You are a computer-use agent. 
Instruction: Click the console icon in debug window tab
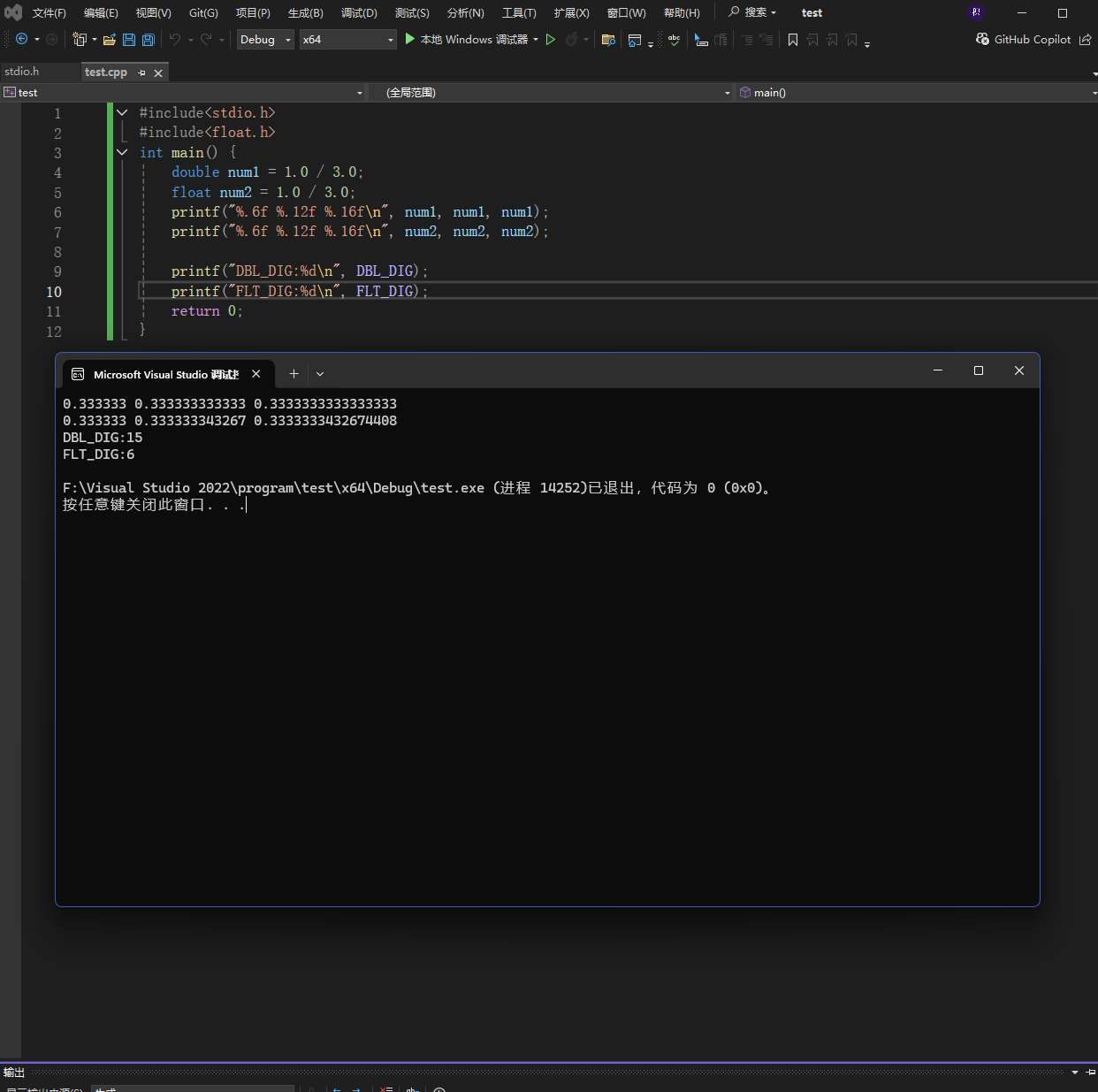[78, 374]
